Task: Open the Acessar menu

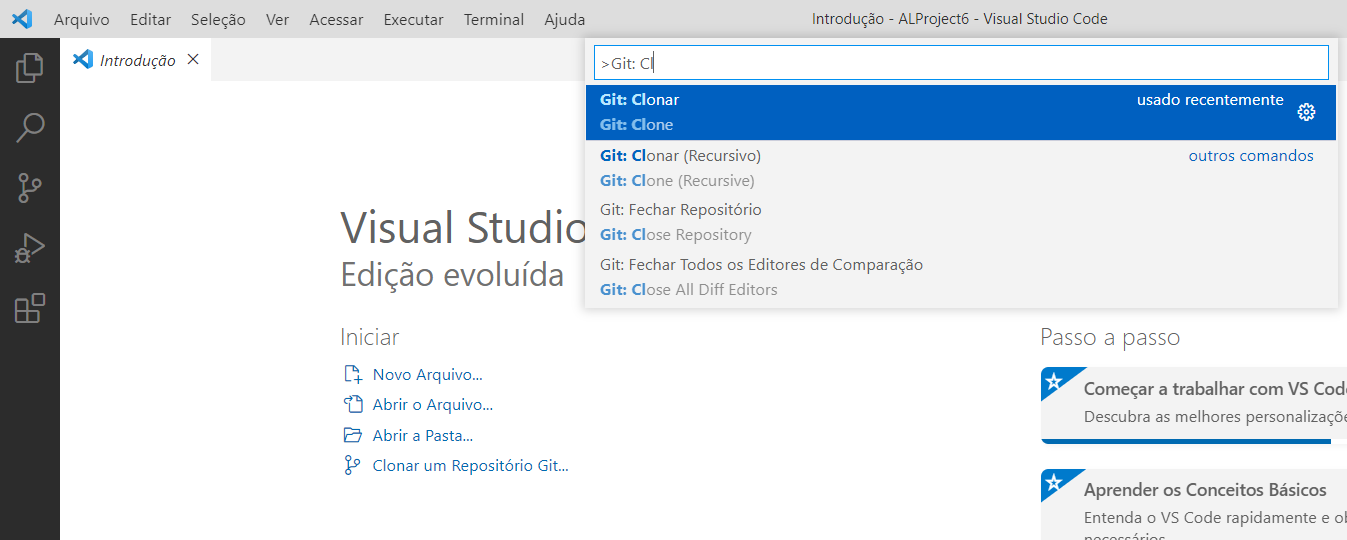Action: point(337,19)
